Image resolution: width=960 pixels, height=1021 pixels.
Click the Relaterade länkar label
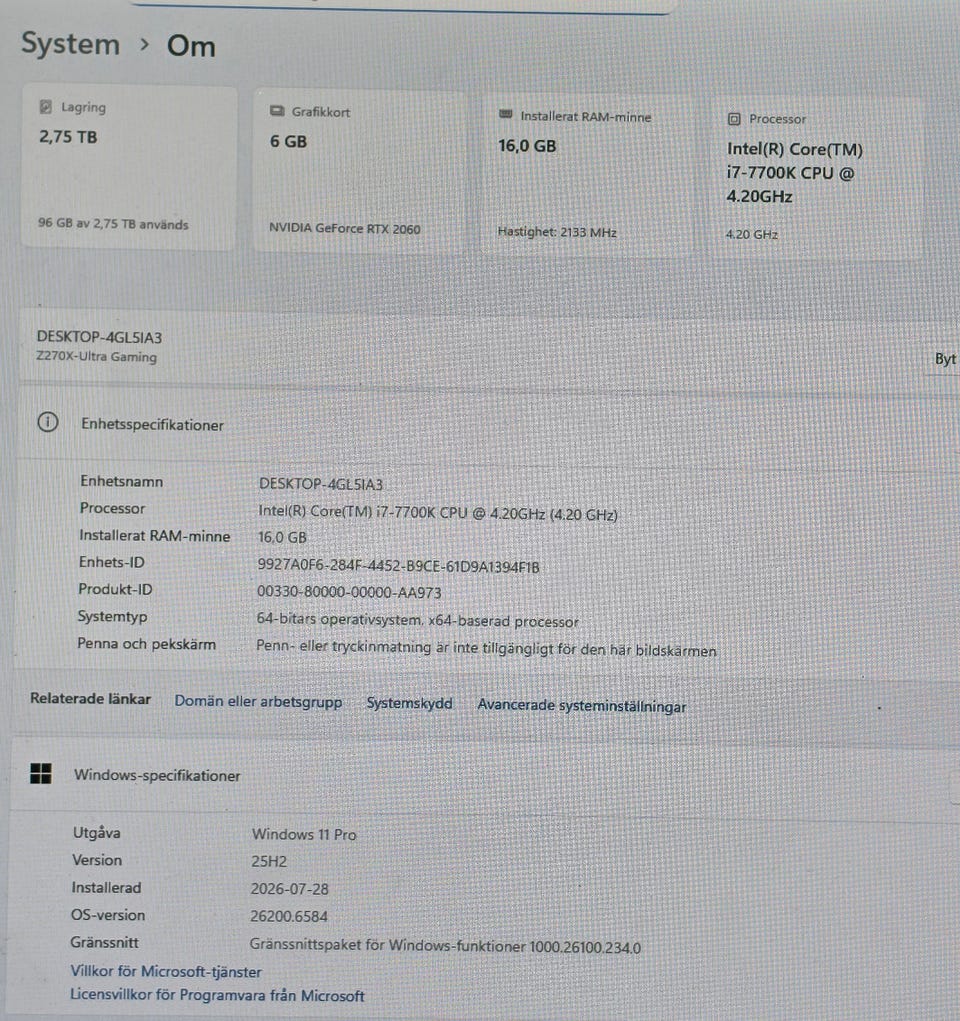(90, 699)
